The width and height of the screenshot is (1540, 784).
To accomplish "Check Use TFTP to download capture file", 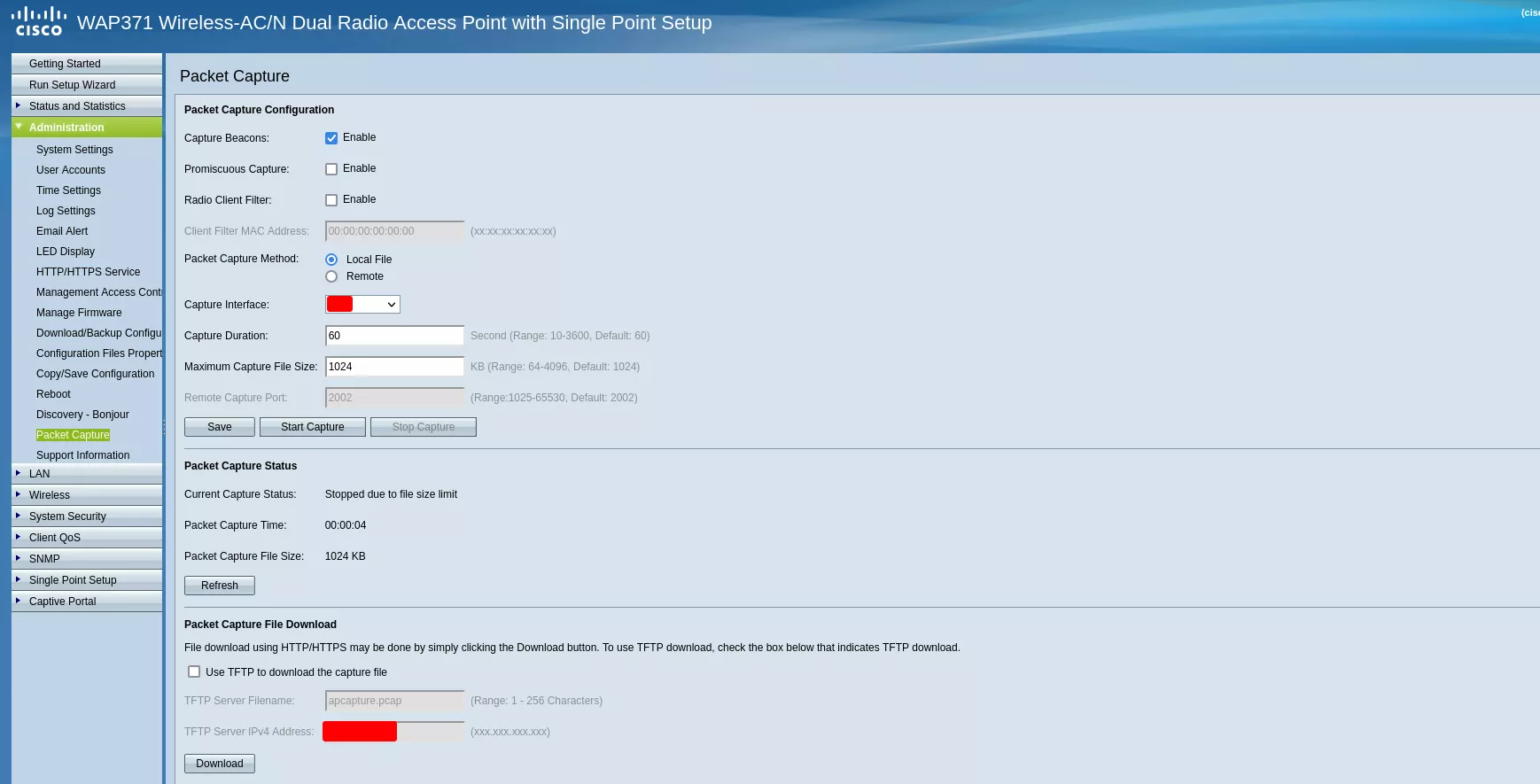I will [x=194, y=671].
